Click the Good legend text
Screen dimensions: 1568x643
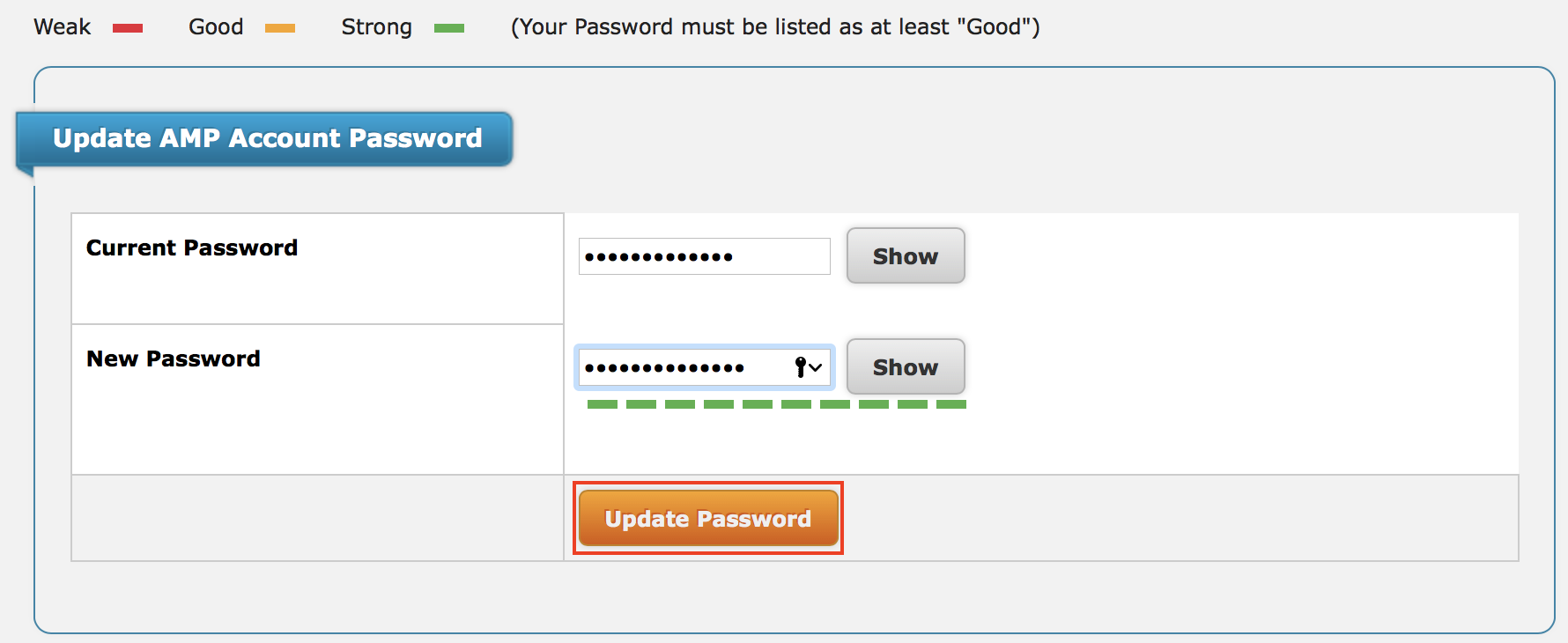(x=216, y=27)
